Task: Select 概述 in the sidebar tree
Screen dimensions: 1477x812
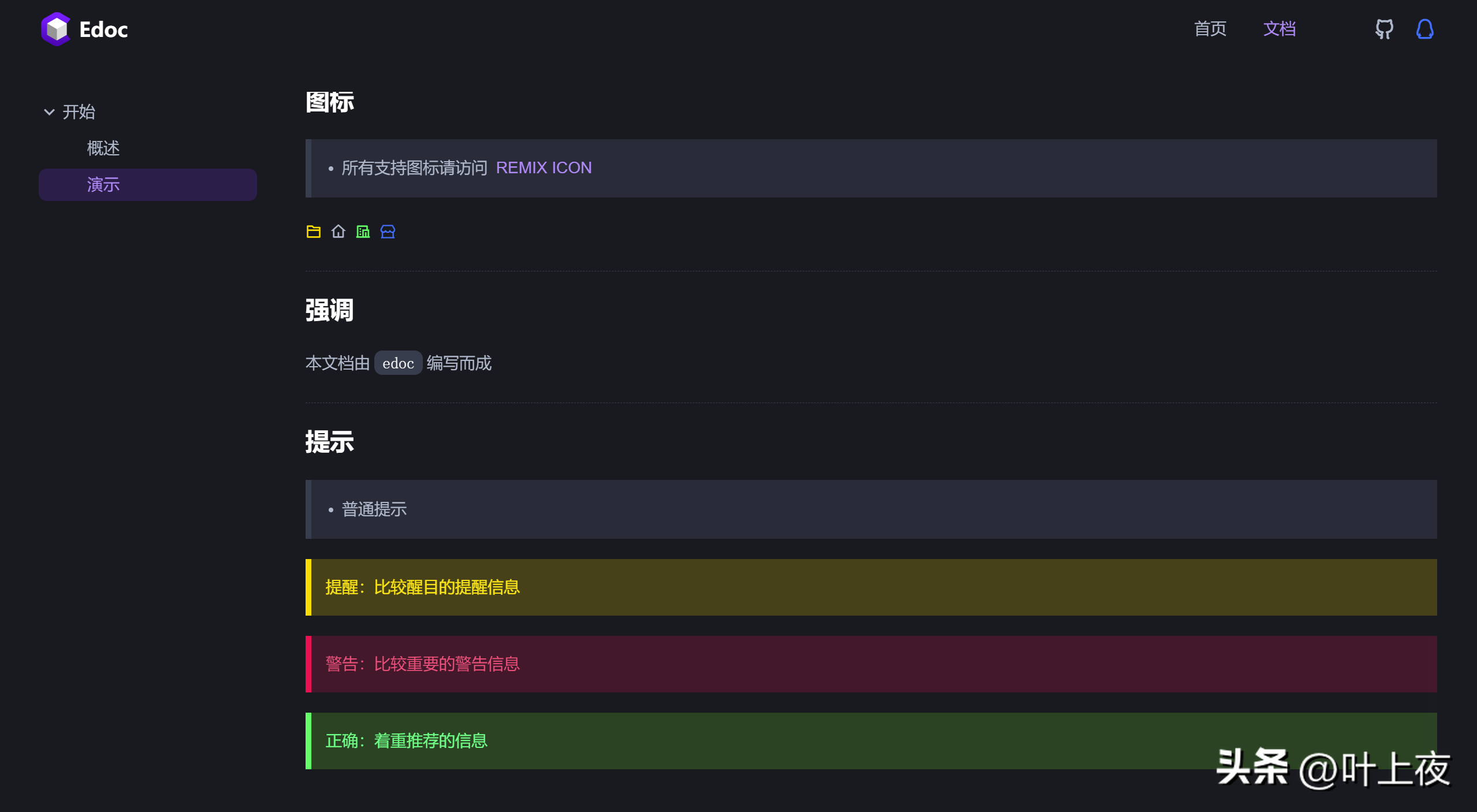Action: [103, 148]
